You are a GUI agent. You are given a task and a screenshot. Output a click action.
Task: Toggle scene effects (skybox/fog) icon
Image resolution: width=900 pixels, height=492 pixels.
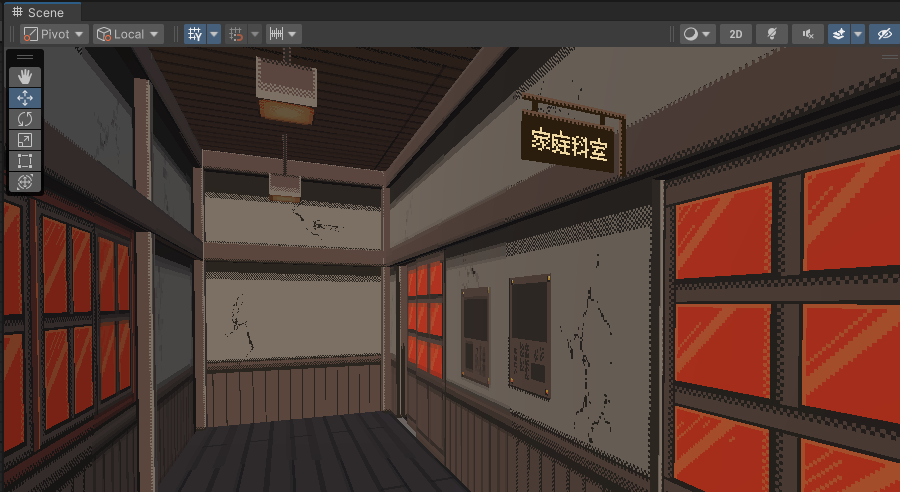[x=839, y=34]
